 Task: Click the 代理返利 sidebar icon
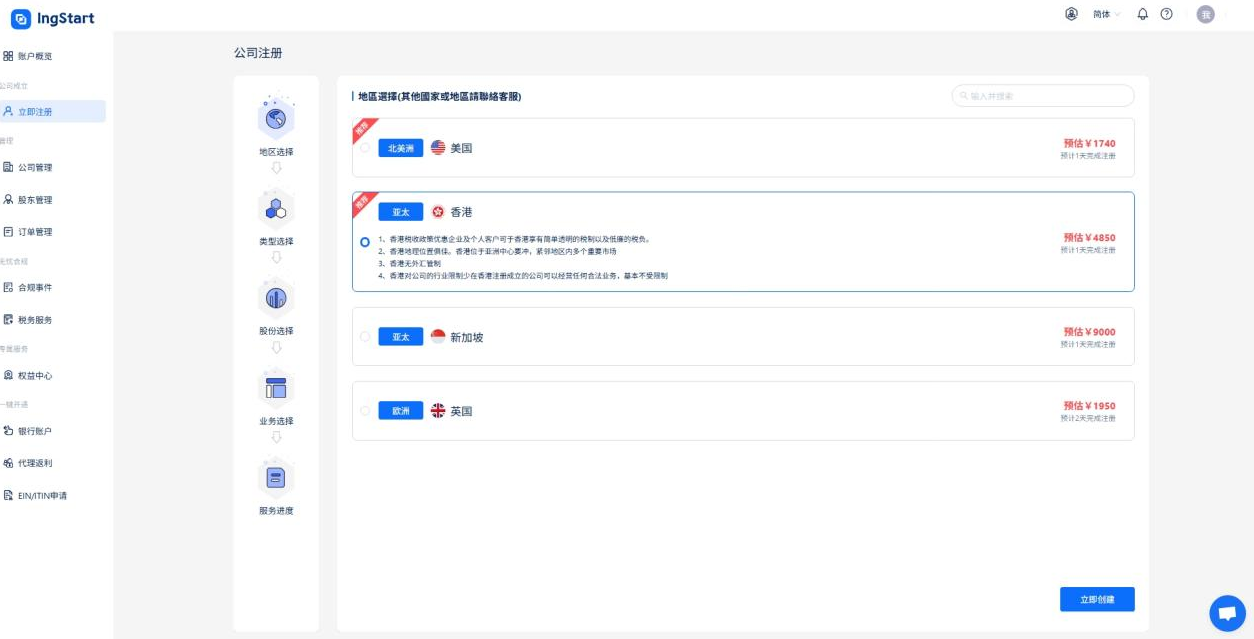[8, 463]
